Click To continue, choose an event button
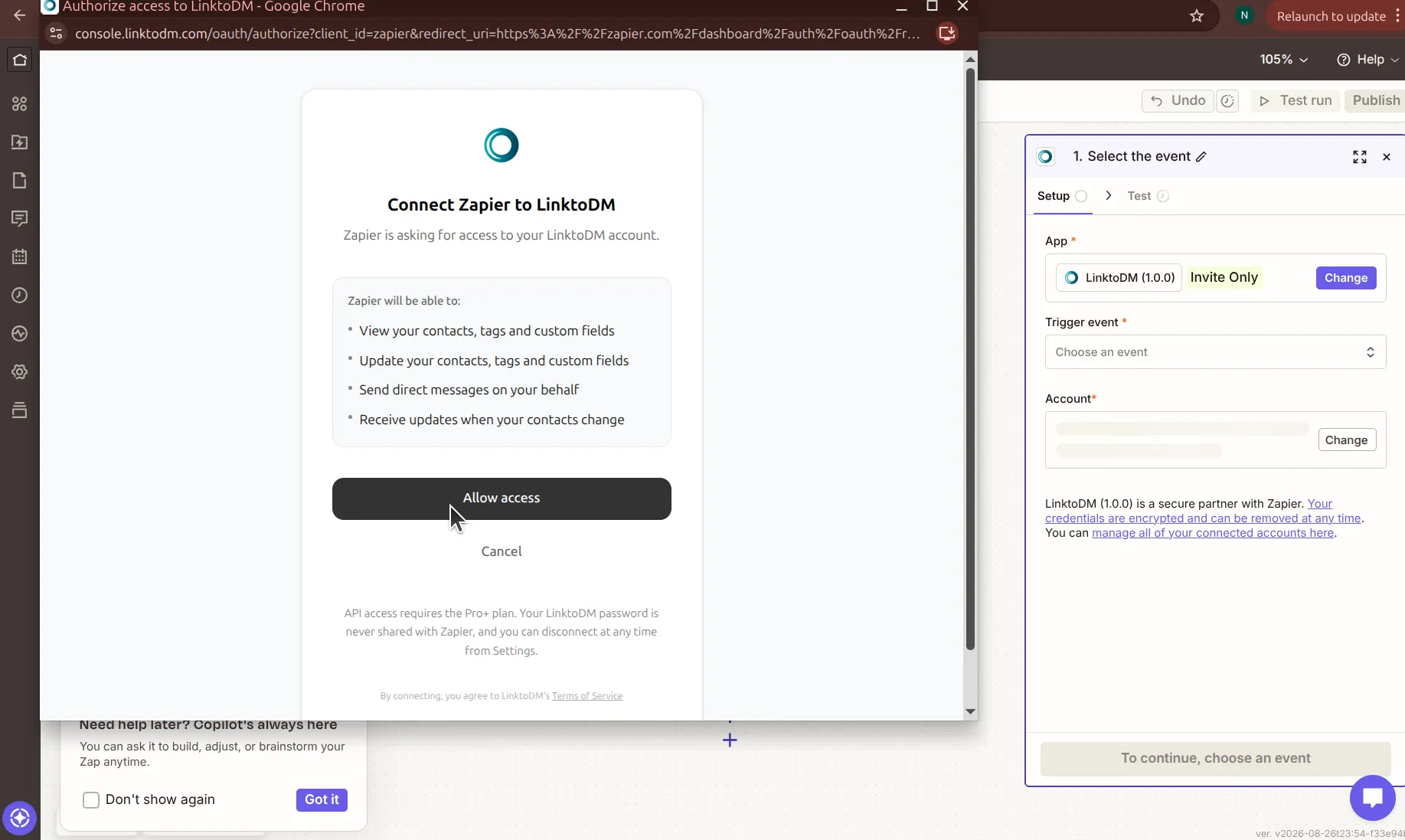This screenshot has width=1405, height=840. (1215, 759)
